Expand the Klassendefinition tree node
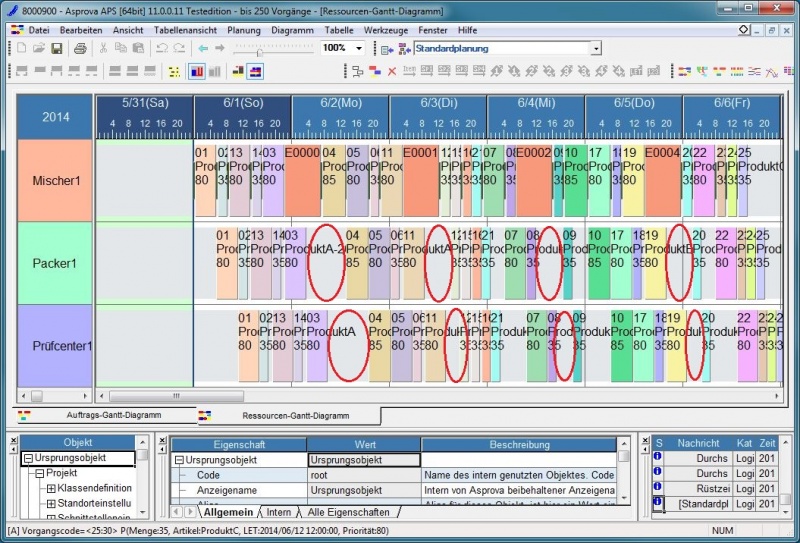Viewport: 800px width, 543px height. point(51,488)
